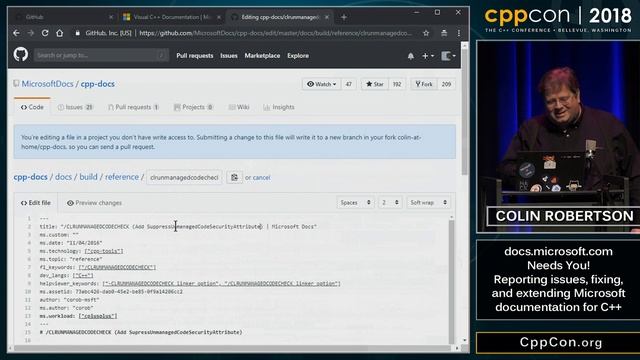Click the stargazers count 192

(397, 84)
